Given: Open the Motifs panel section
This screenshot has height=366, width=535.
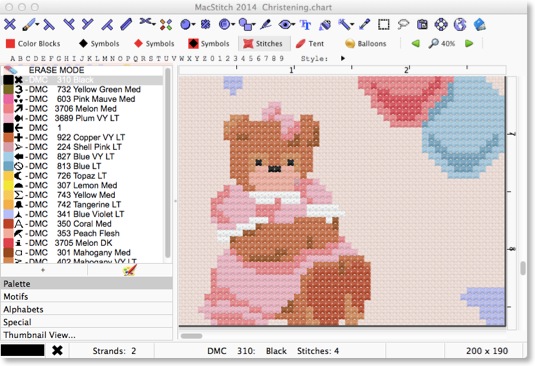Looking at the screenshot, I should point(87,296).
